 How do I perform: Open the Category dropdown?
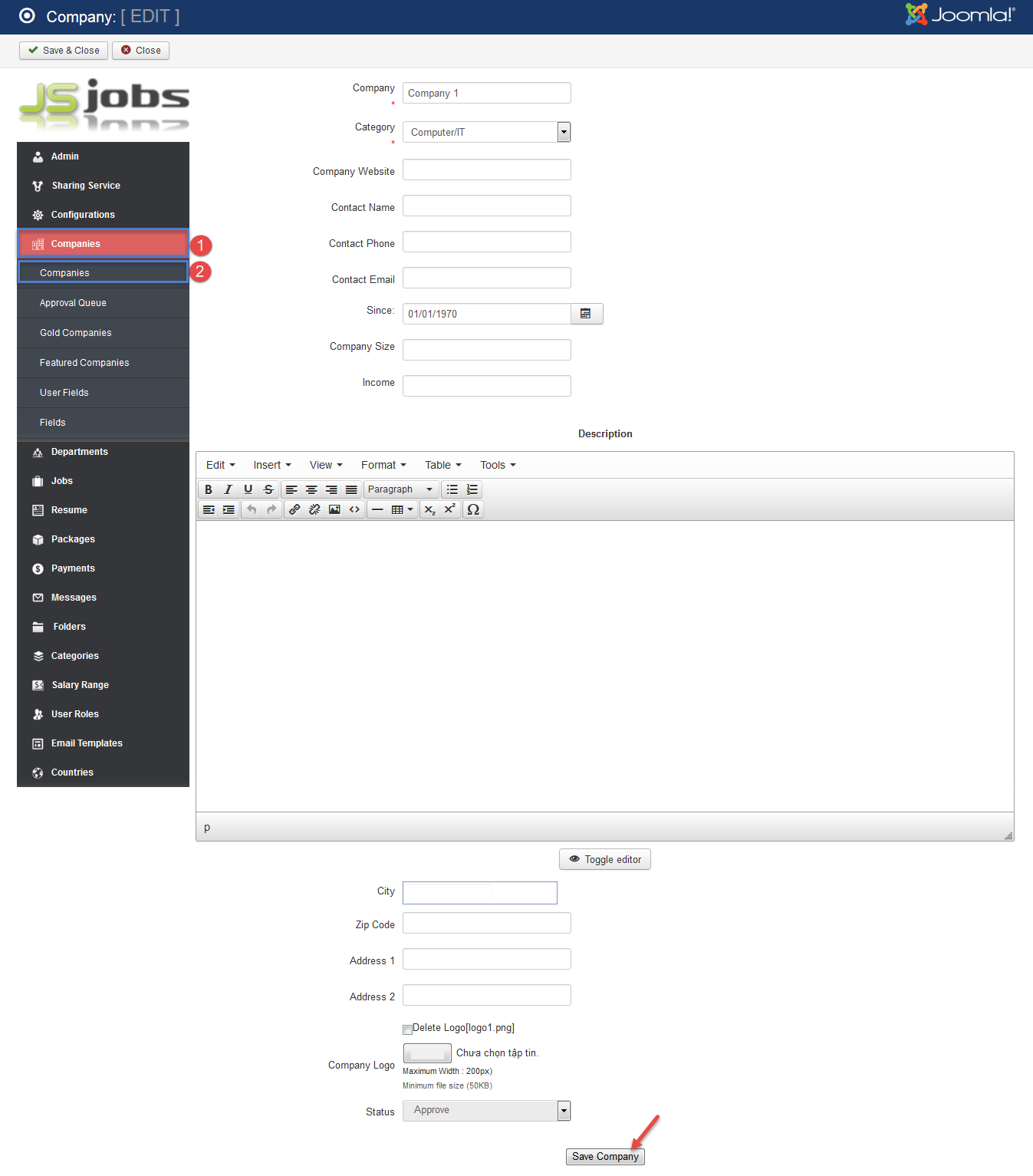click(x=487, y=132)
